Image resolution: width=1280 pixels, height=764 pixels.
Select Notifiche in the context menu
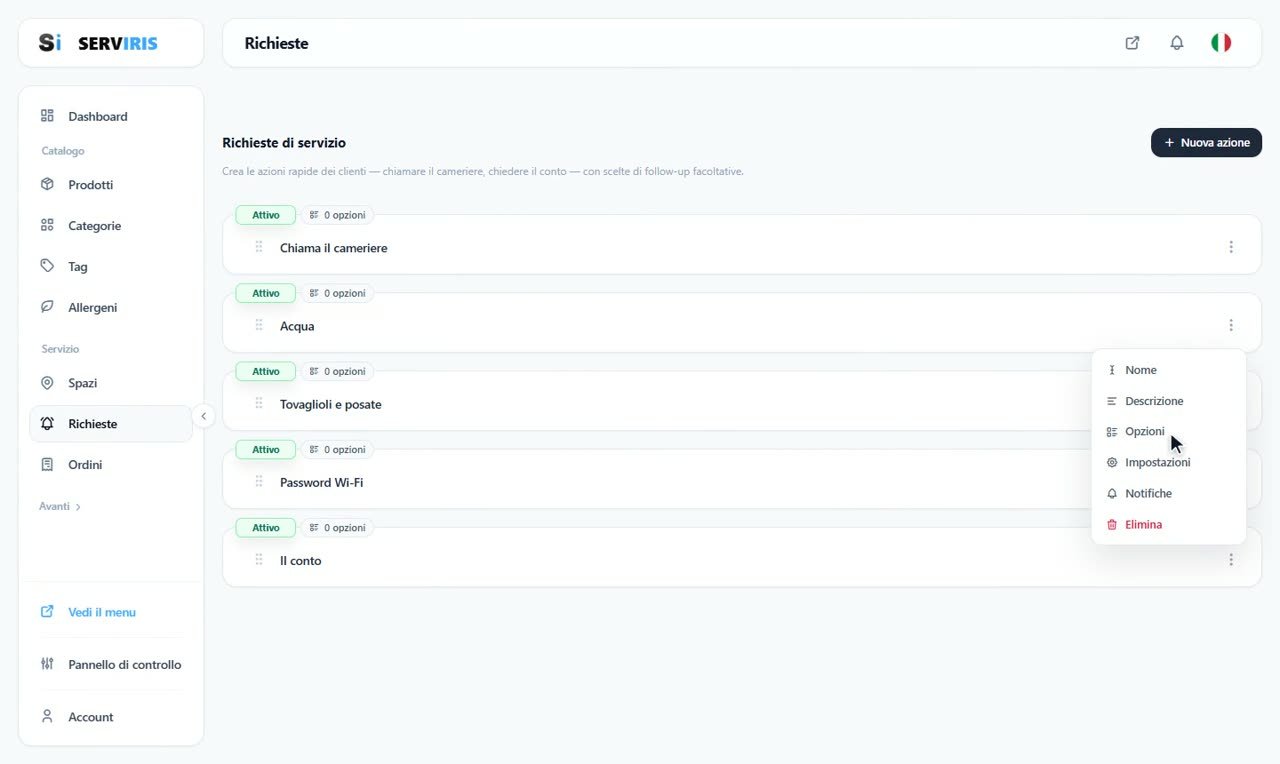click(1168, 494)
